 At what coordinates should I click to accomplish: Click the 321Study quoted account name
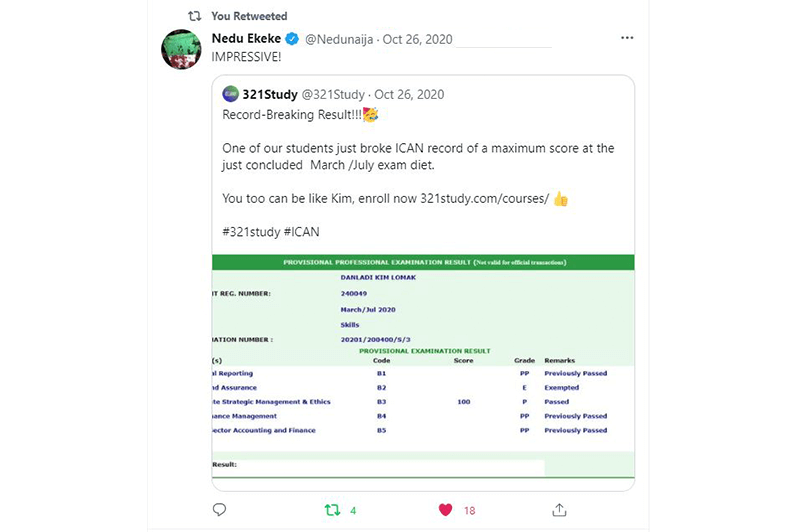[x=270, y=95]
